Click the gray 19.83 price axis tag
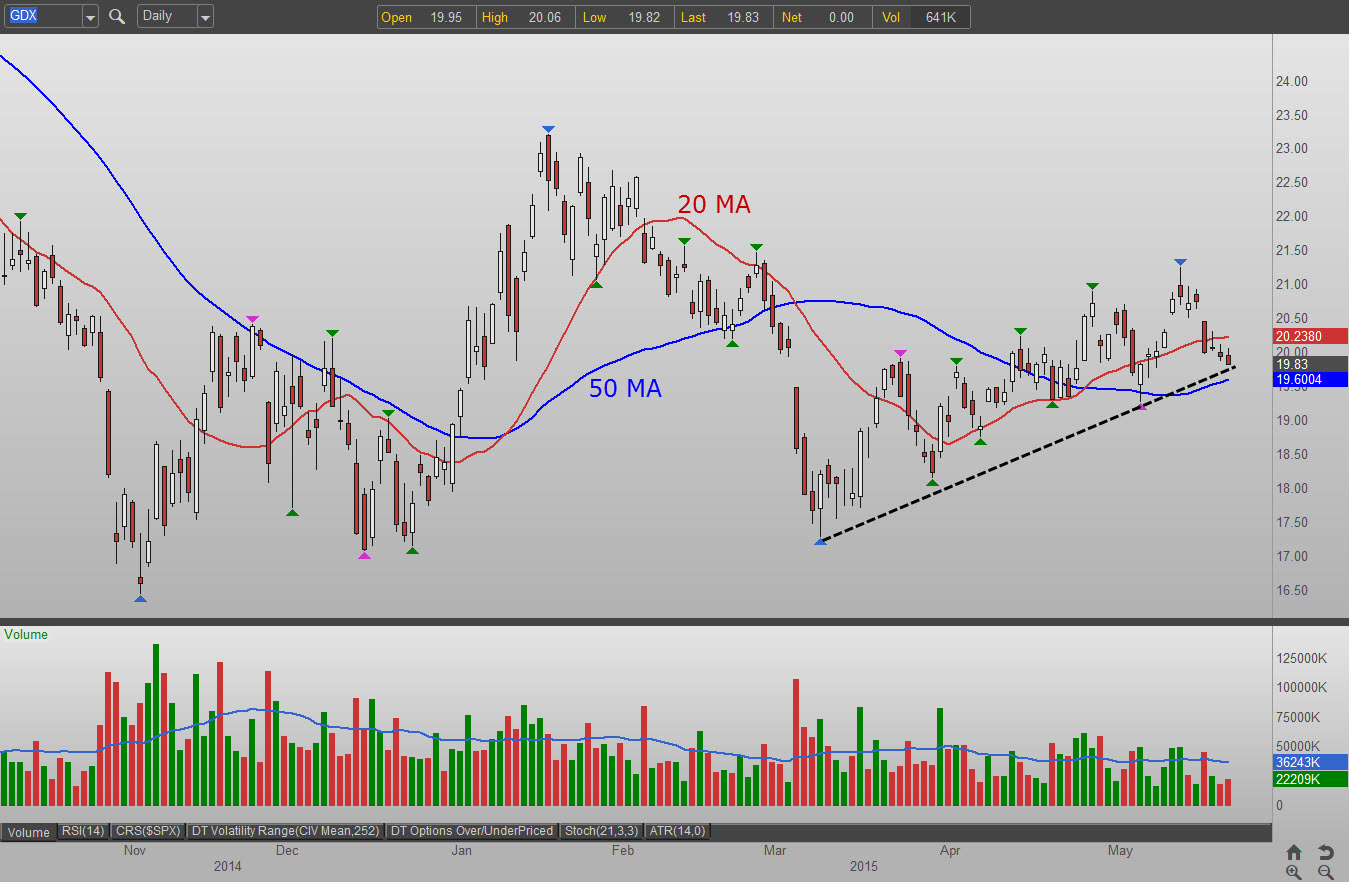This screenshot has height=882, width=1349. [x=1311, y=364]
